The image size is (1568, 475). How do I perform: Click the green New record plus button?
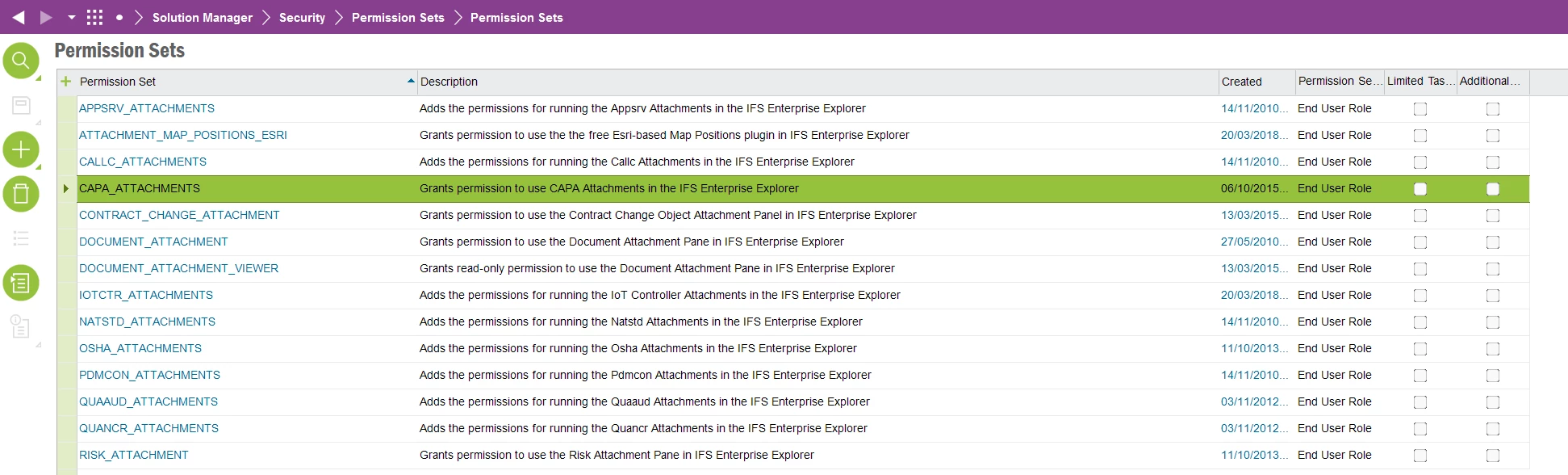[x=21, y=149]
